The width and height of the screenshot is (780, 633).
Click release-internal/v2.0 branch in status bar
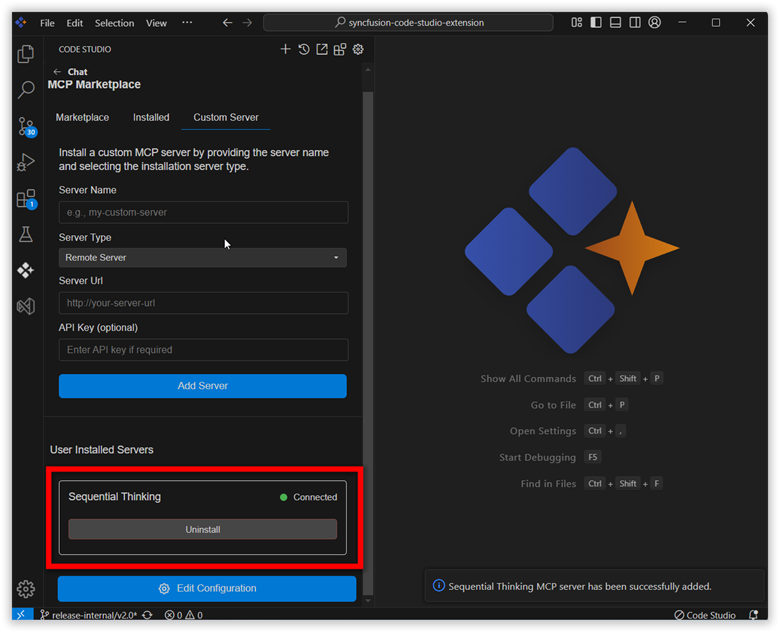(x=89, y=615)
